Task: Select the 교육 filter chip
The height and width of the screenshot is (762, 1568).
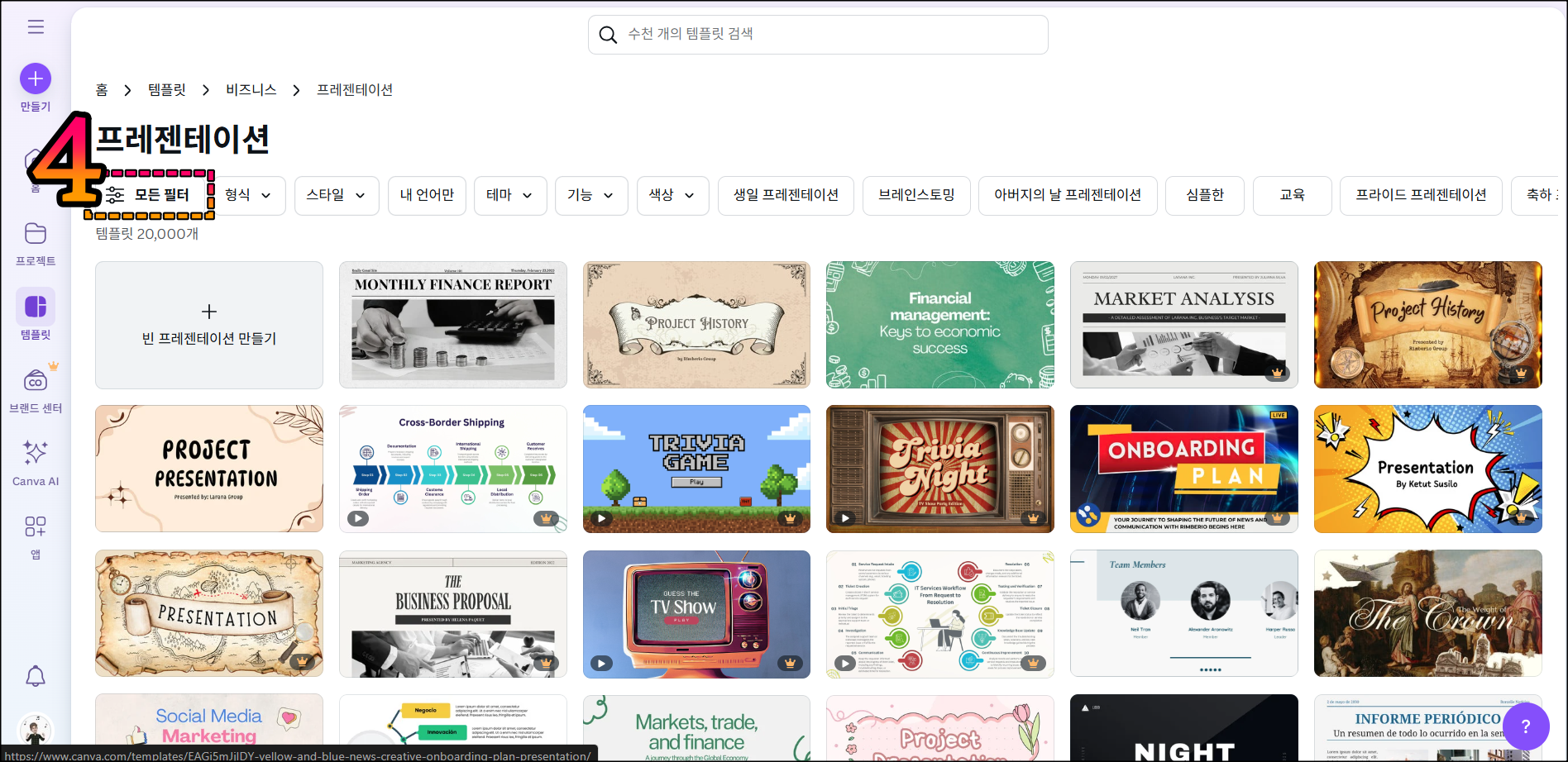Action: pyautogui.click(x=1292, y=196)
